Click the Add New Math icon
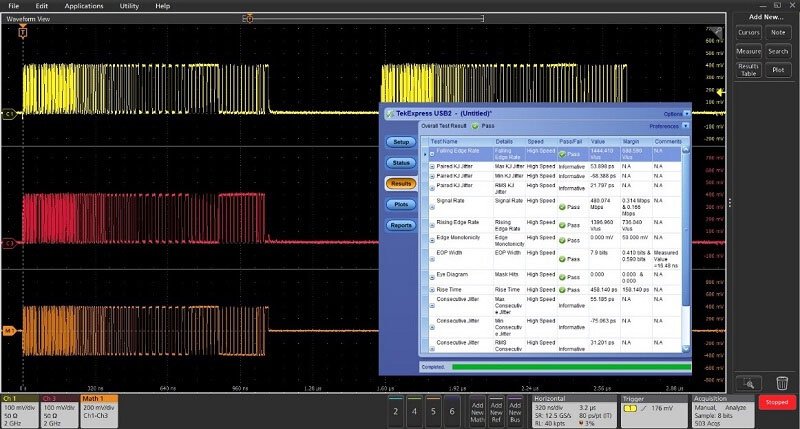Screen dimensions: 800x429 [475, 411]
